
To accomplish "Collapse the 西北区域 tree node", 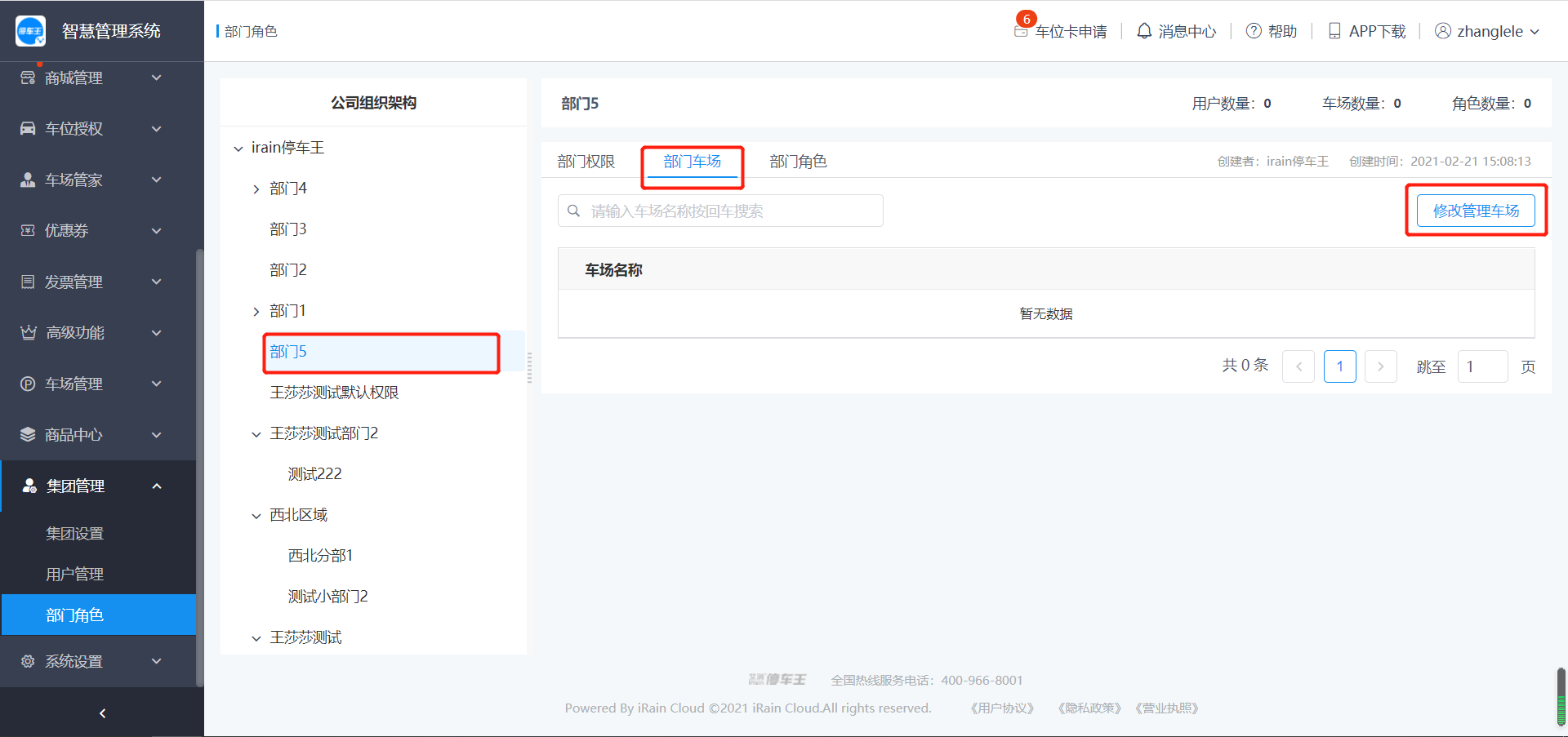I will [x=256, y=516].
